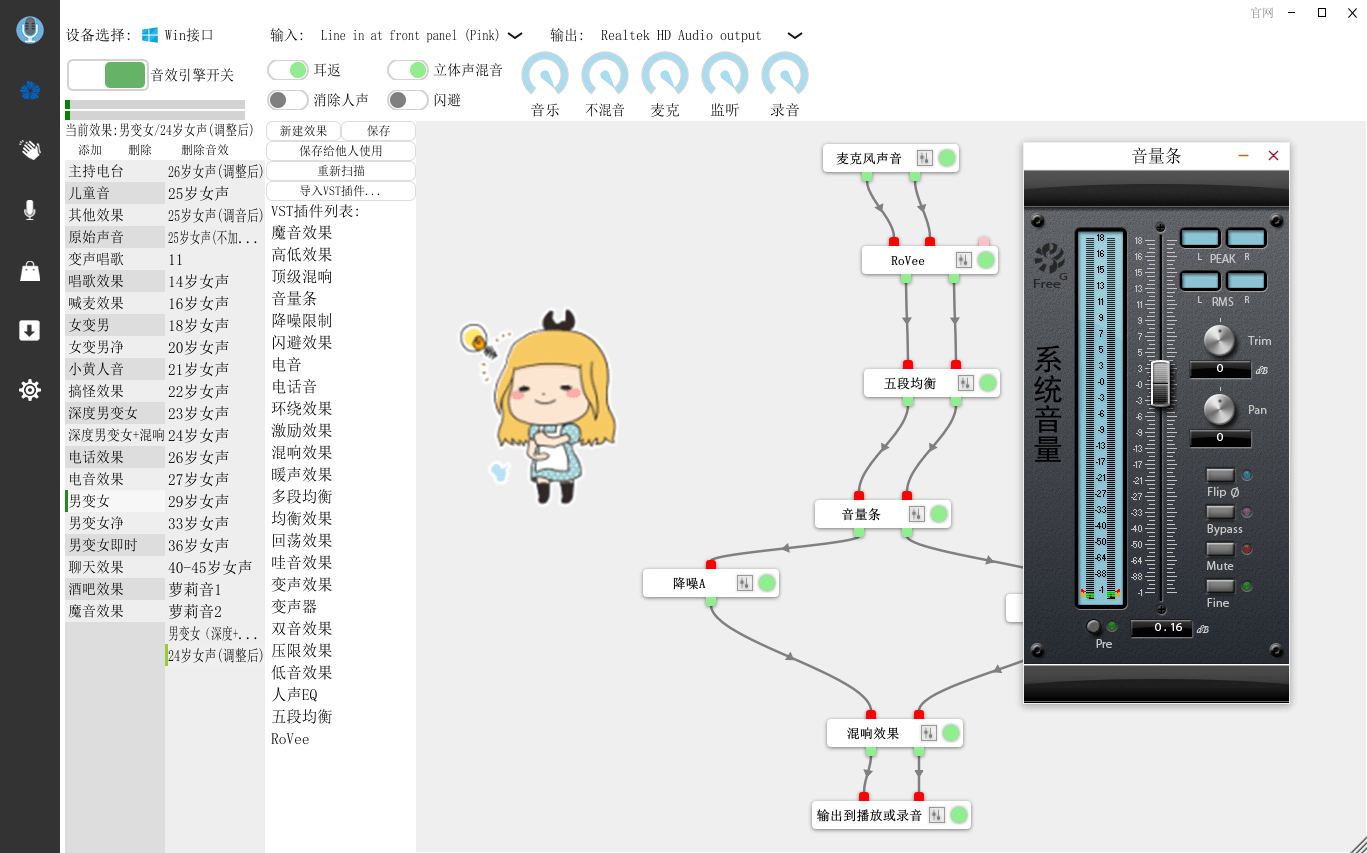
Task: Toggle the Bypass switch in 音量条
Action: pos(1220,512)
